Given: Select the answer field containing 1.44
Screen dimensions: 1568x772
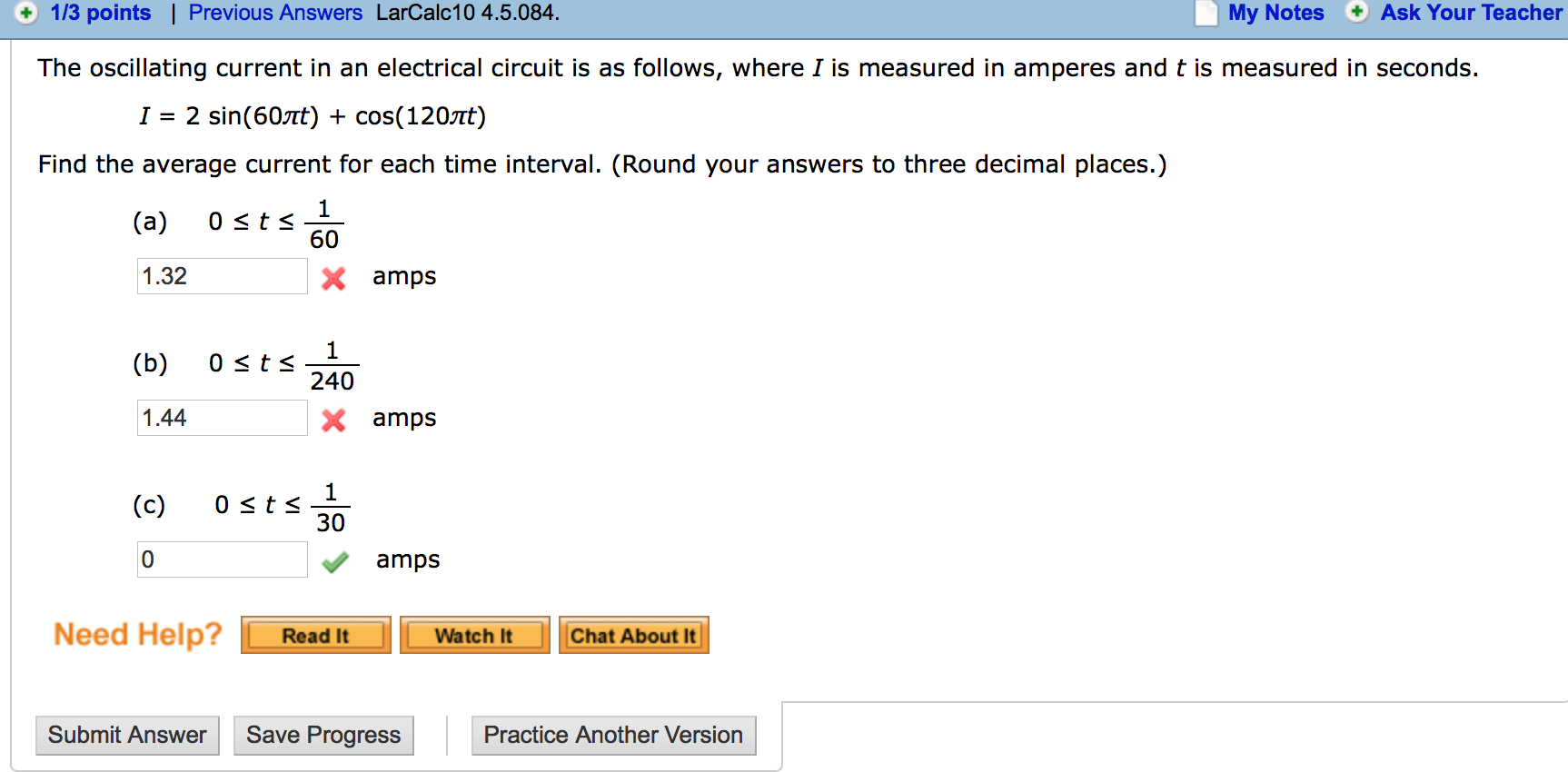Looking at the screenshot, I should click(221, 417).
